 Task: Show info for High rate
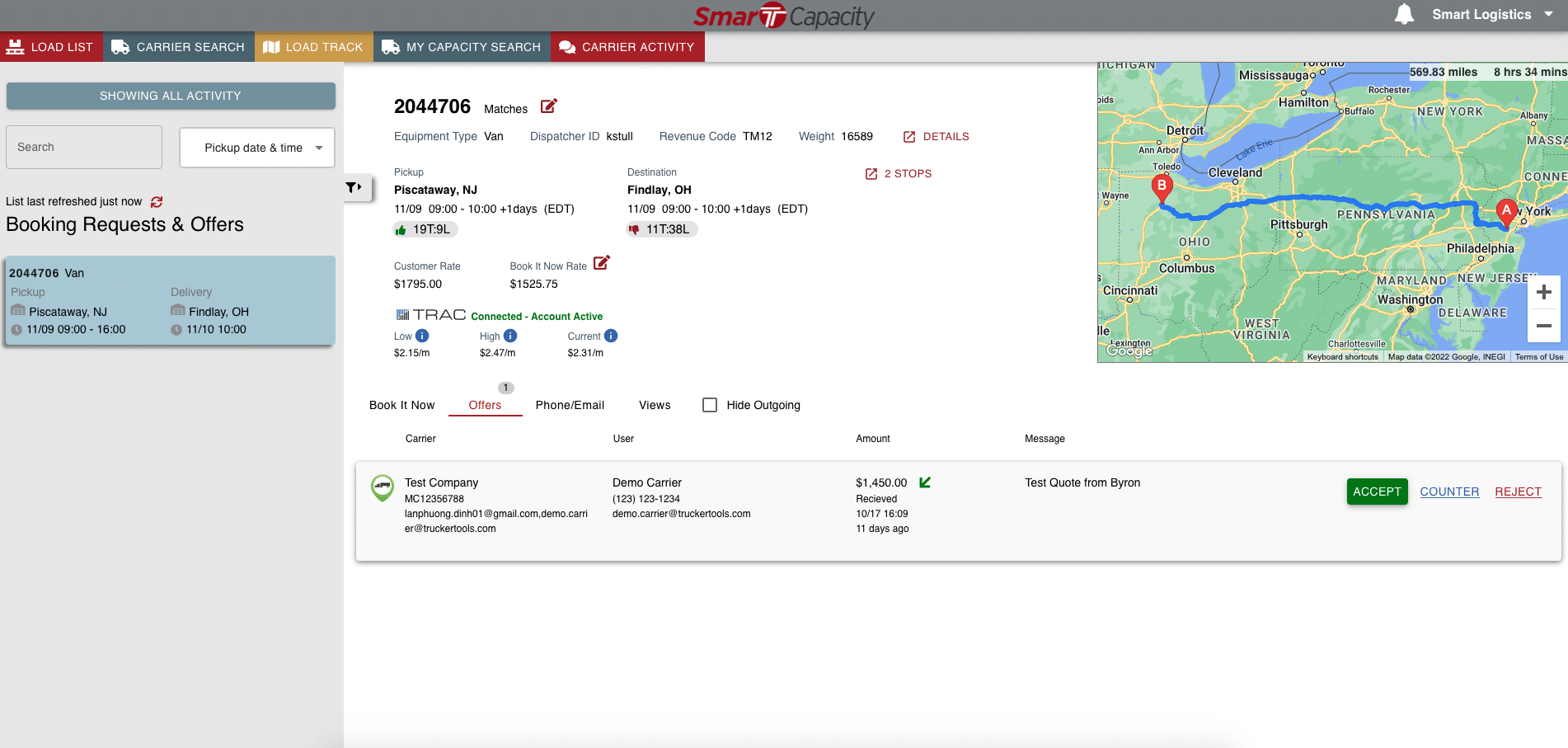(x=510, y=336)
